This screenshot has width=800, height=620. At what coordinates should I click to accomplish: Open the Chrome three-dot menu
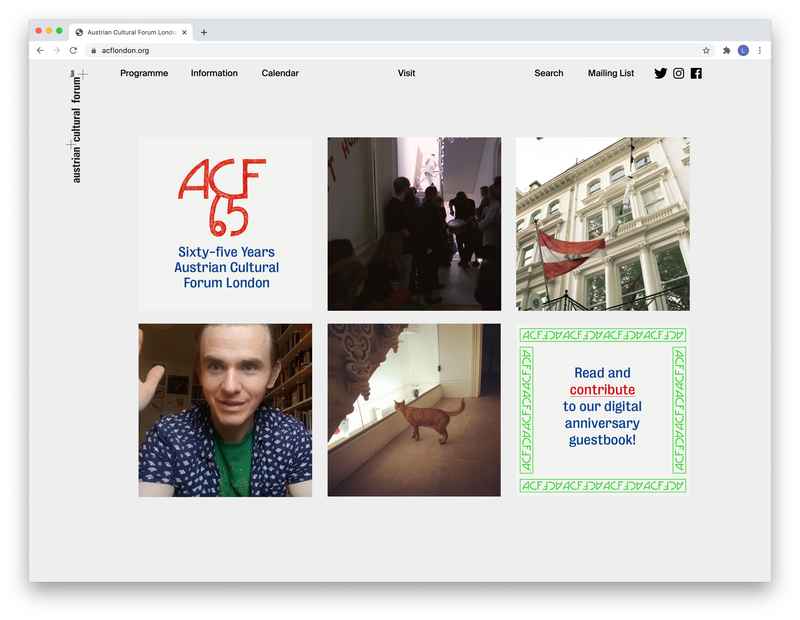point(760,51)
